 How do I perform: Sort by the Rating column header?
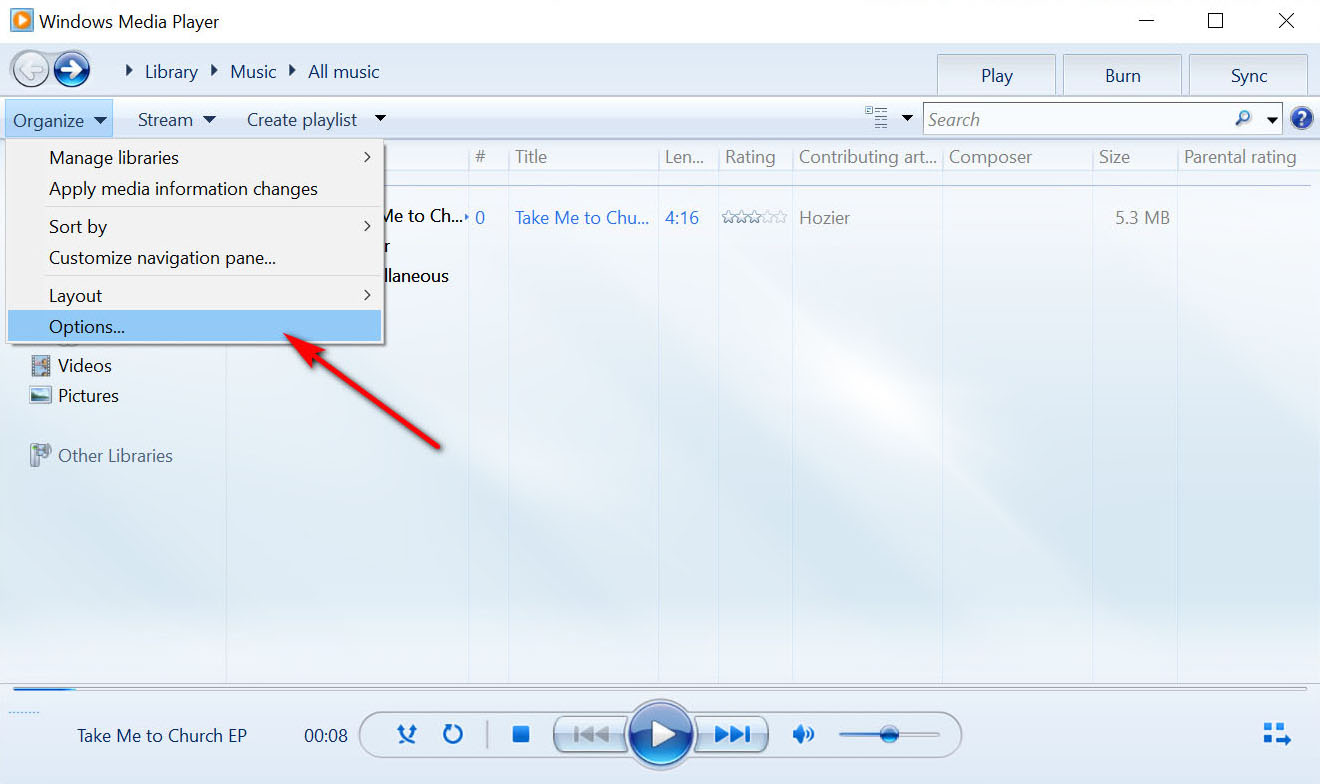click(x=755, y=157)
